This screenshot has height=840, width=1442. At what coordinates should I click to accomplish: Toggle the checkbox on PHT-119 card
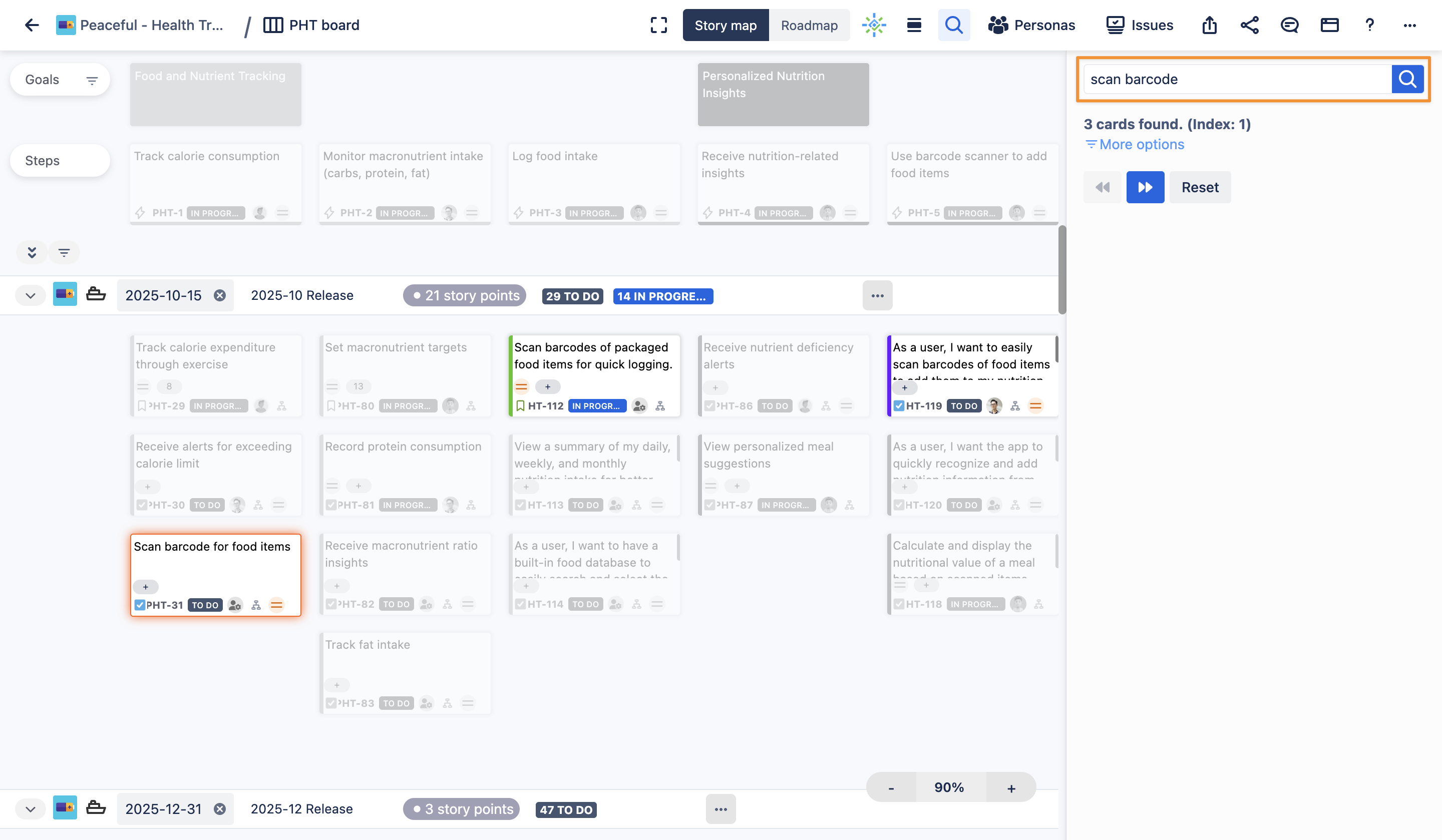(x=899, y=405)
